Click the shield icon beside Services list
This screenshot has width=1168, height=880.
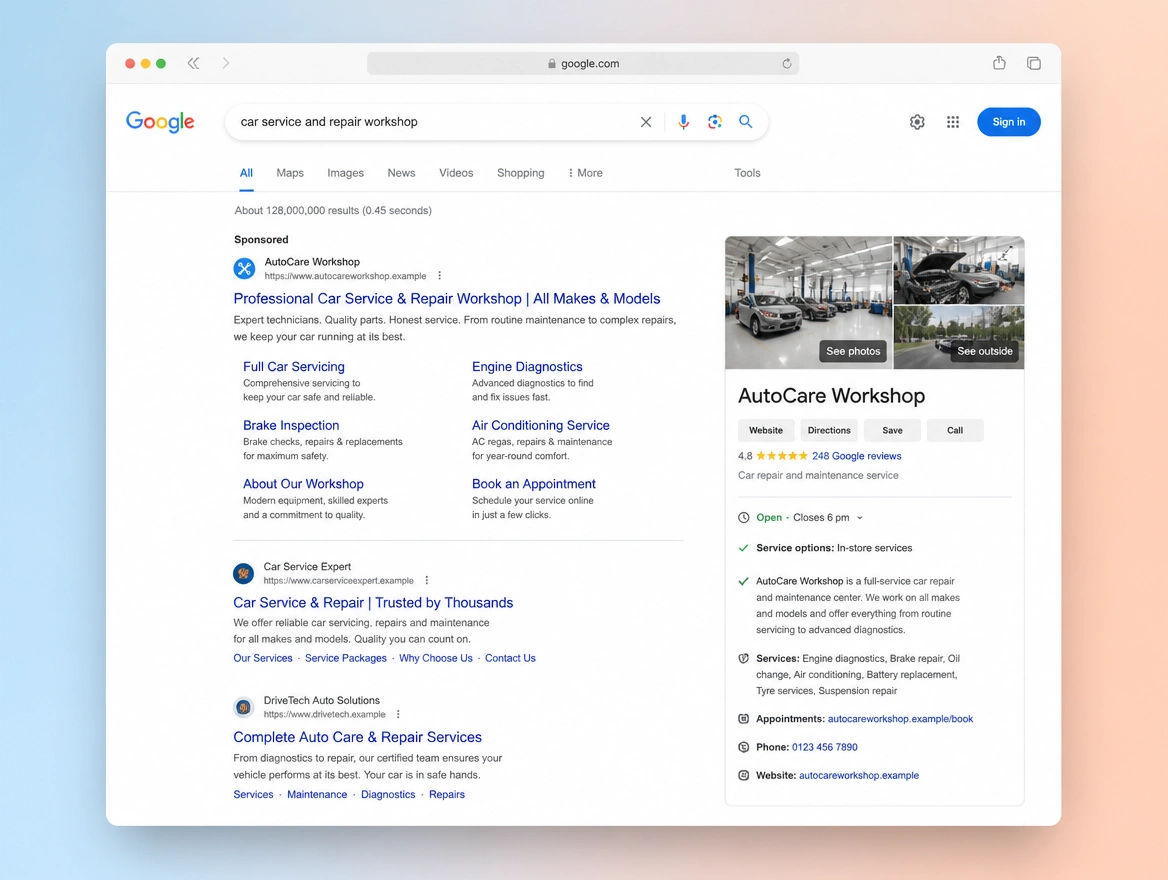[x=743, y=659]
